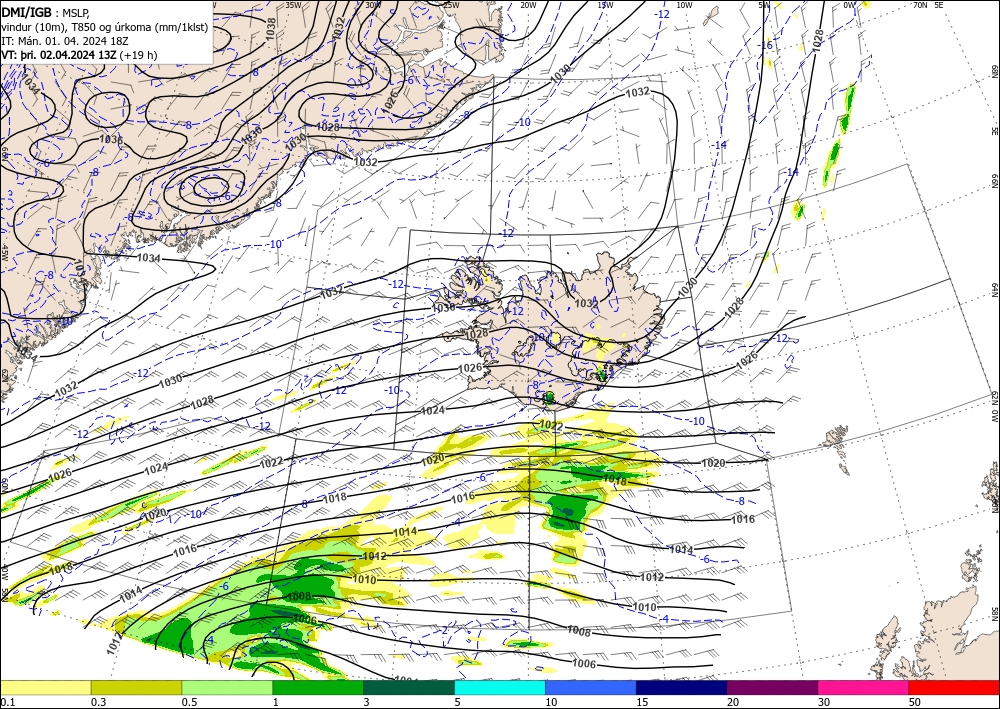Click the red 50 mm legend swatch

pyautogui.click(x=954, y=687)
